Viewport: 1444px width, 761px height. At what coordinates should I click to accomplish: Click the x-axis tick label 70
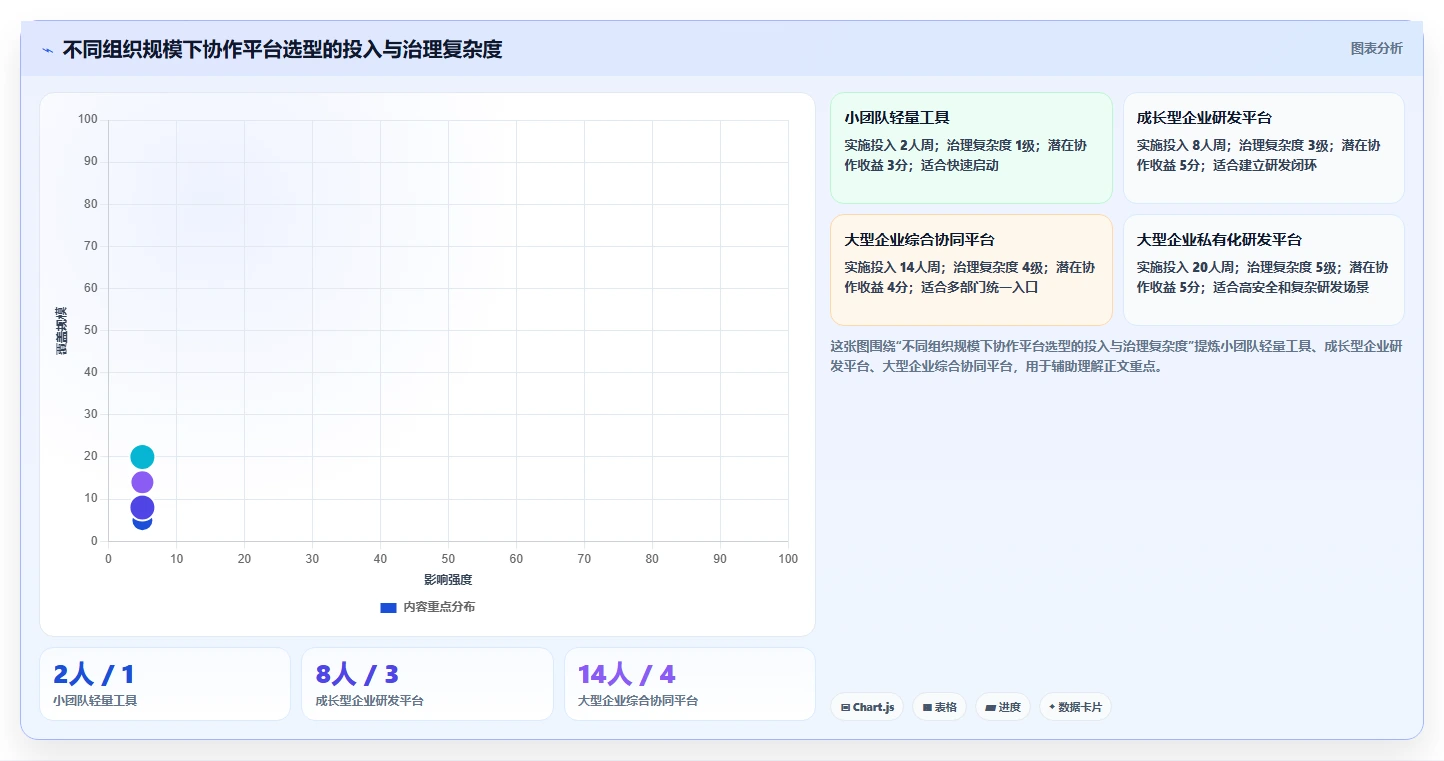coord(584,559)
